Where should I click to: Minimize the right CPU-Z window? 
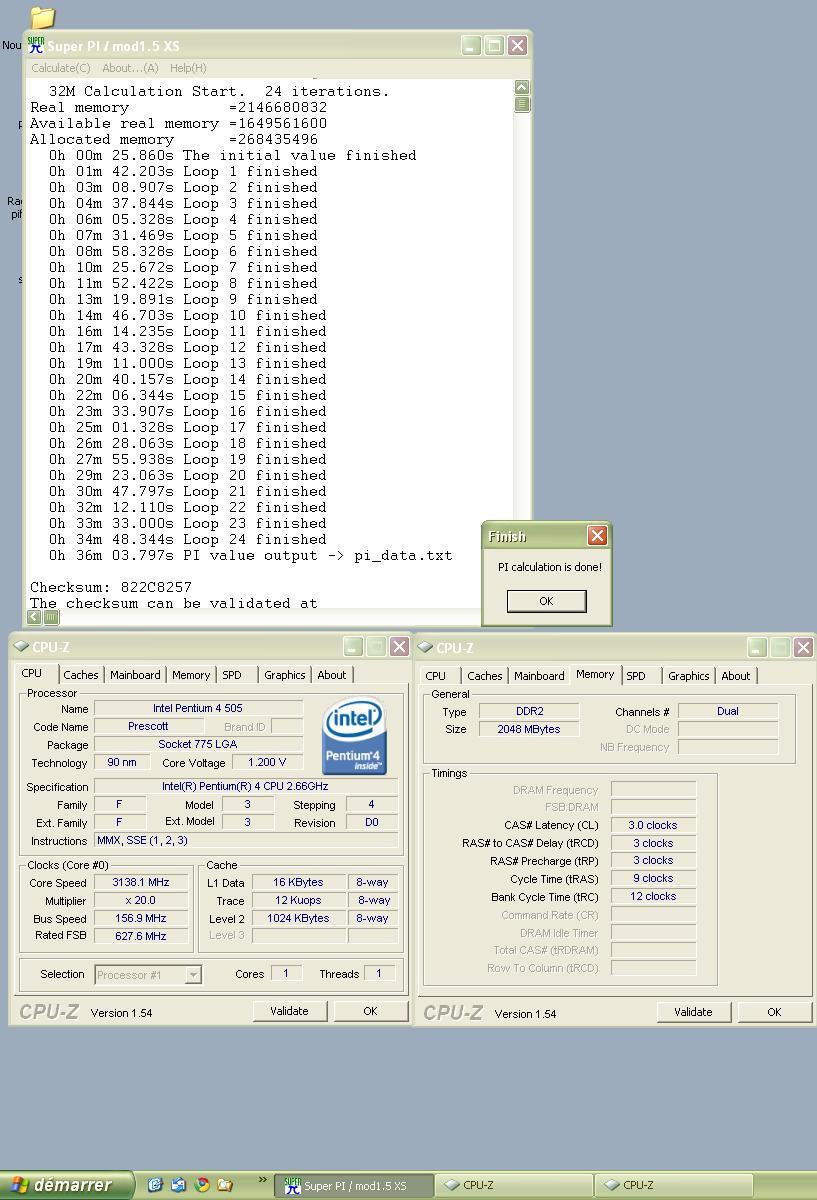[x=756, y=648]
